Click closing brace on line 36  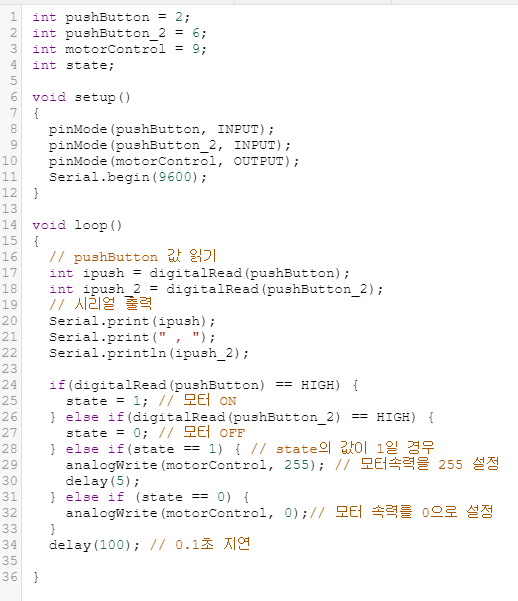pos(36,577)
